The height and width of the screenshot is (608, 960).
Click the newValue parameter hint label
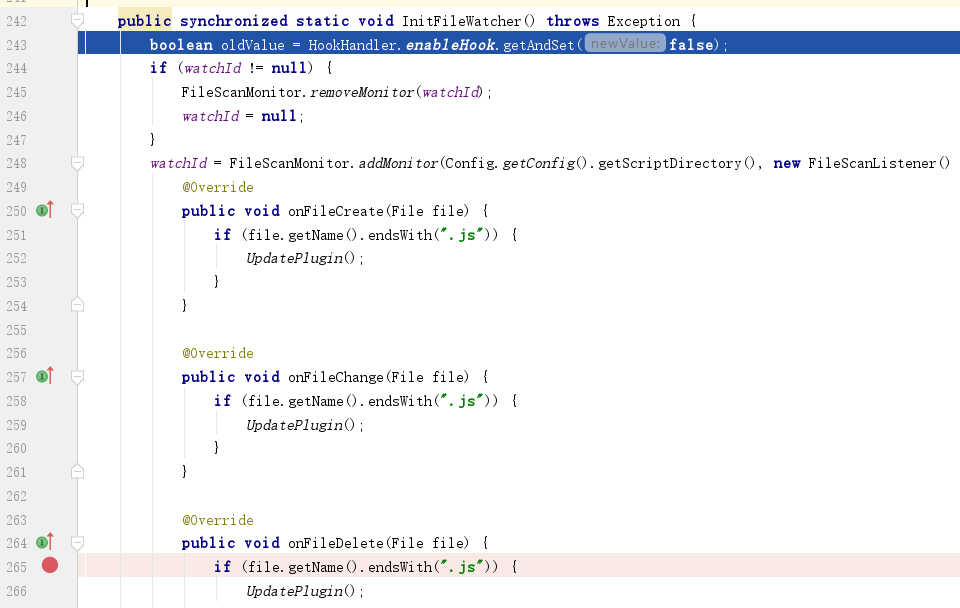click(x=625, y=44)
